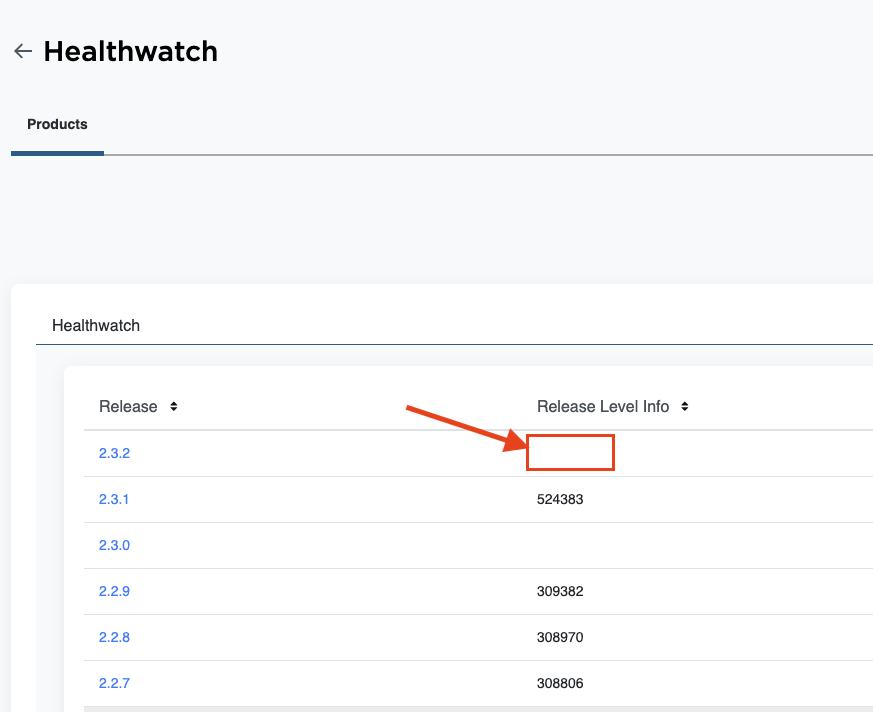873x712 pixels.
Task: Click the 309382 release level value
Action: [x=560, y=591]
